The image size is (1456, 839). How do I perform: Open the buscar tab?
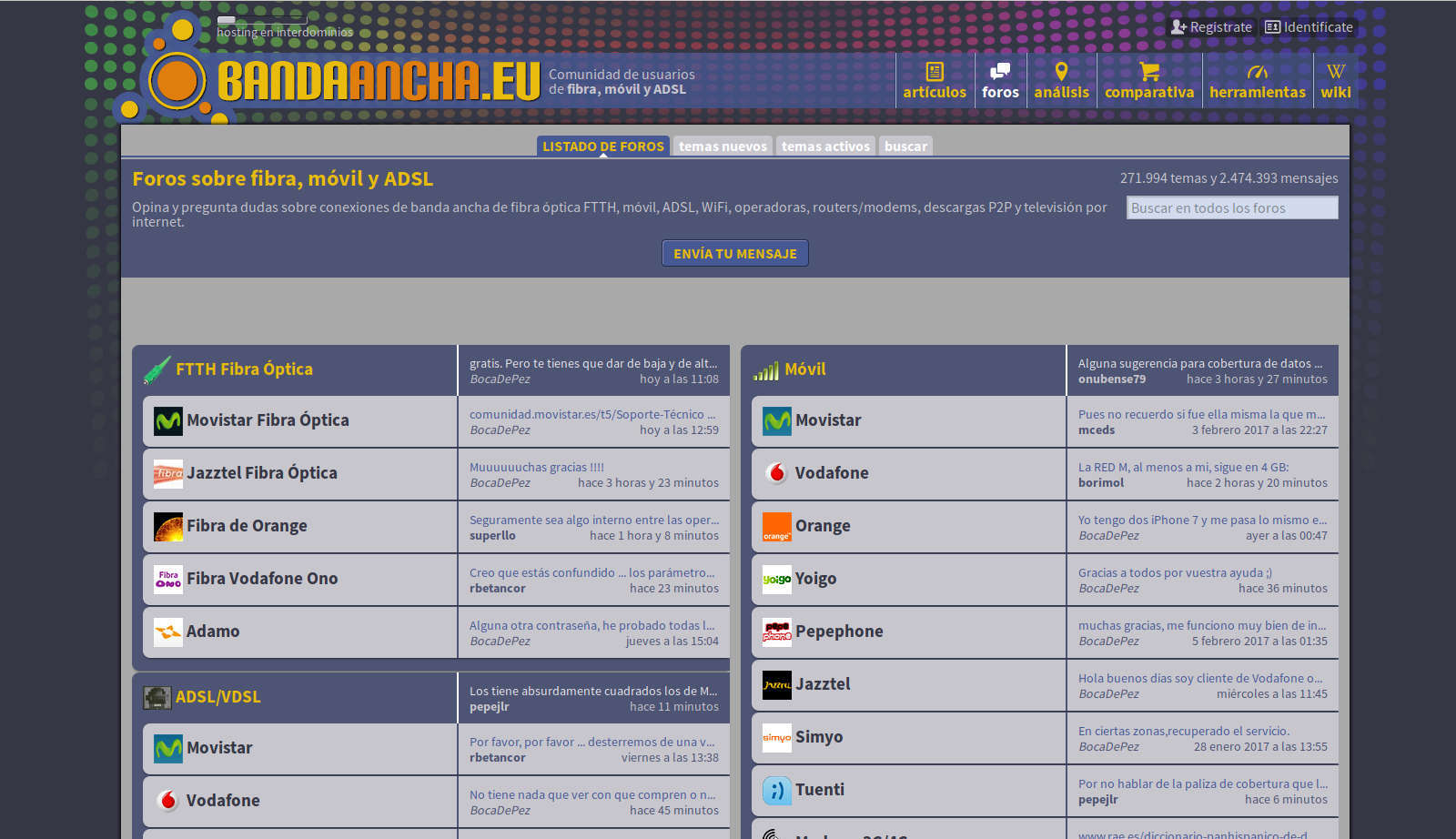[x=905, y=146]
